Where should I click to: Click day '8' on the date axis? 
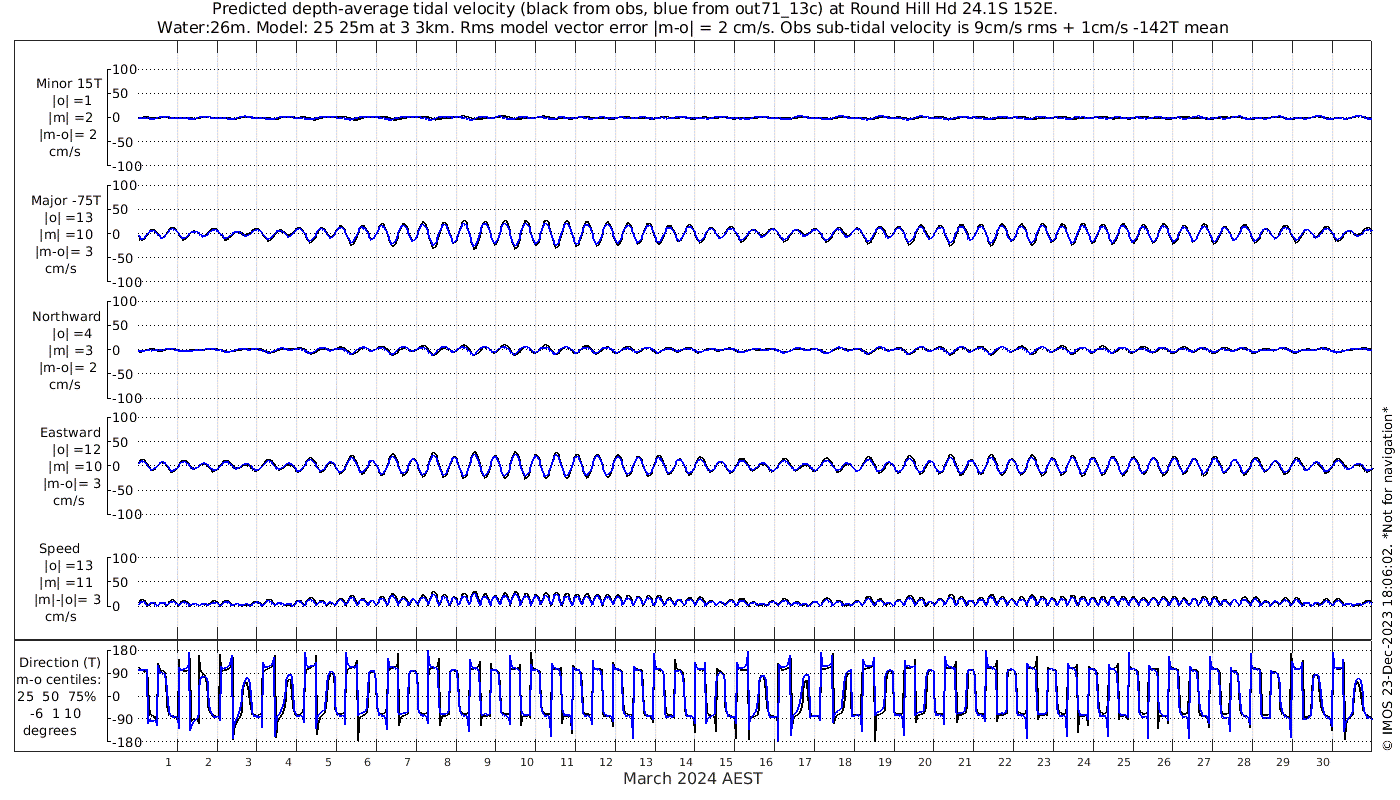tap(447, 762)
